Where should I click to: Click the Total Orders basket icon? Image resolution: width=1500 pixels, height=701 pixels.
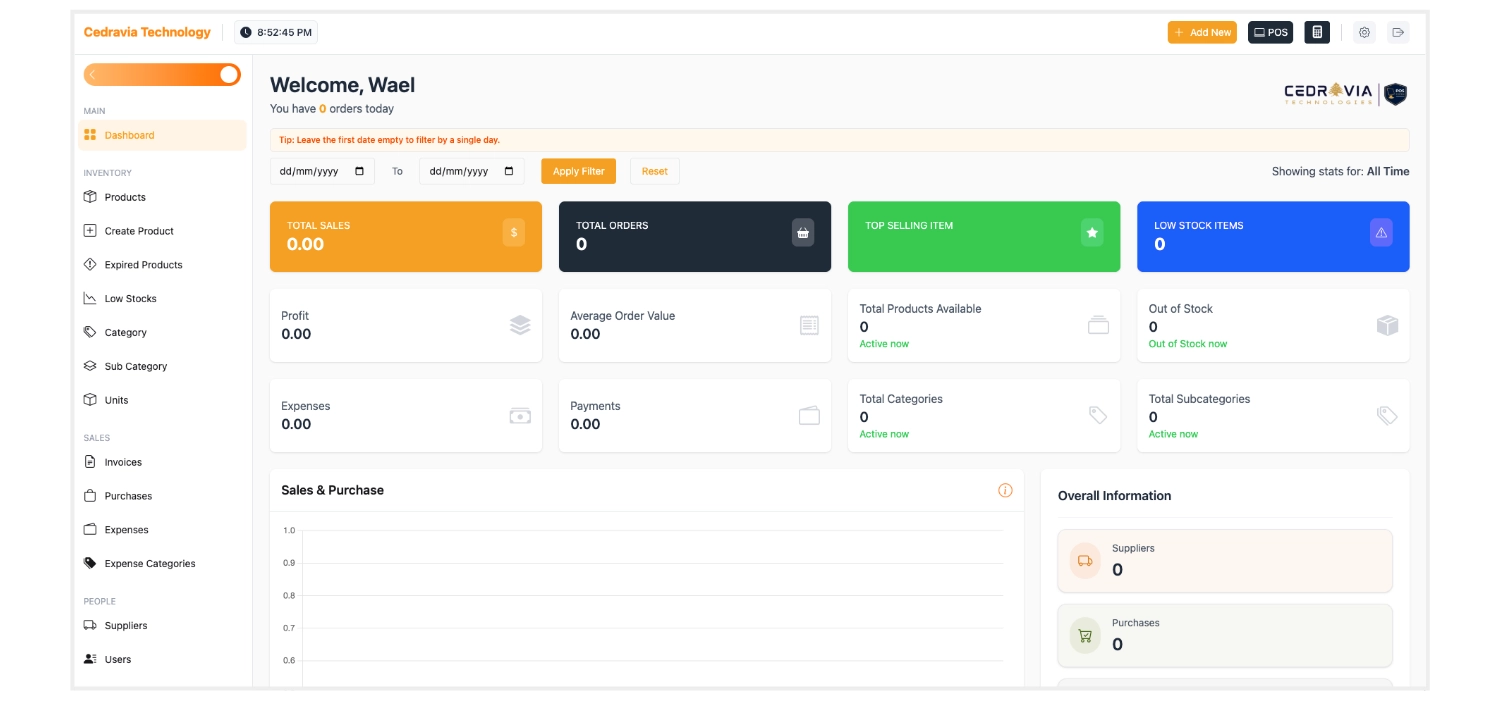pyautogui.click(x=803, y=232)
